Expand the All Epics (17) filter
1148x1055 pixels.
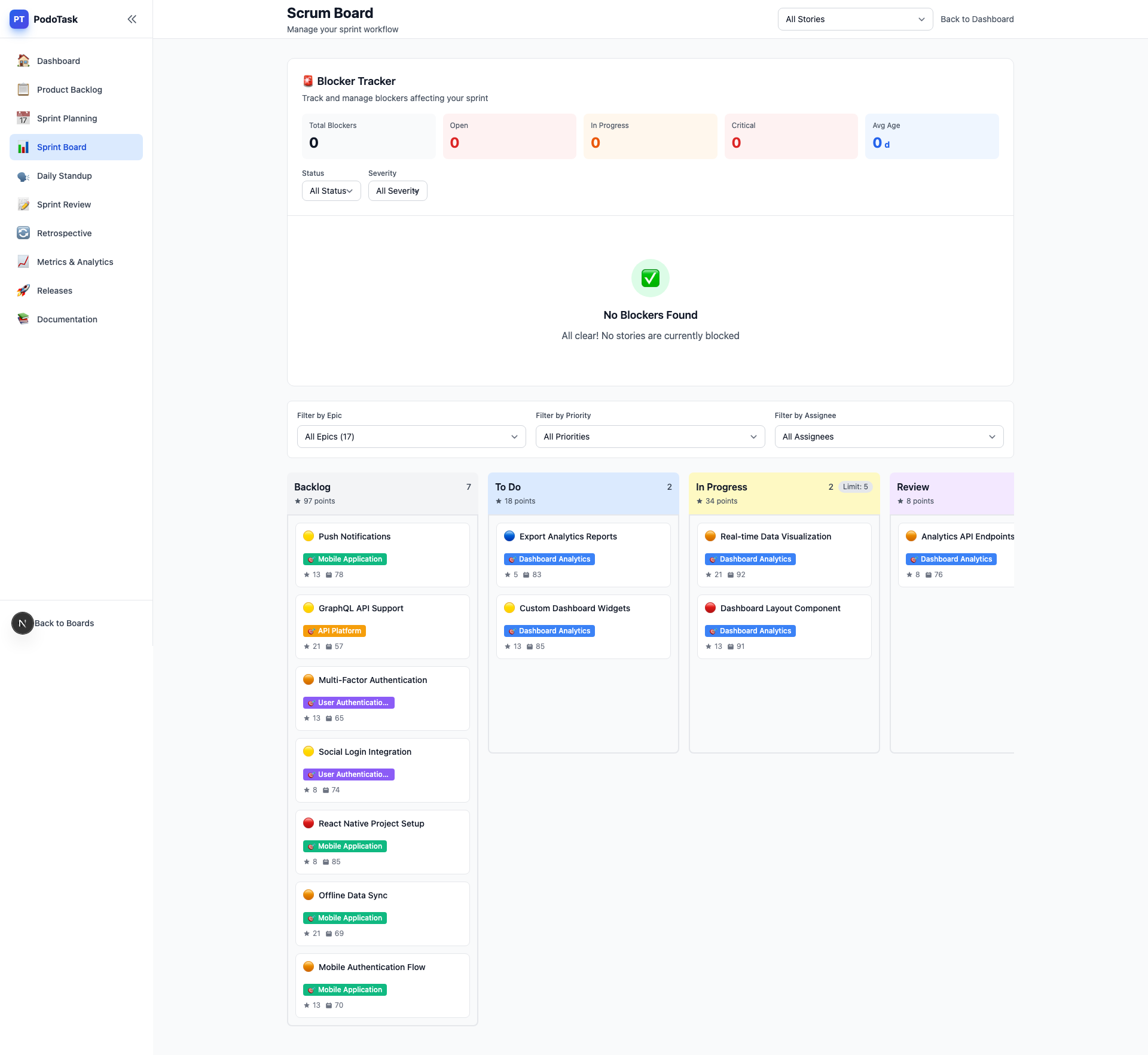tap(411, 437)
